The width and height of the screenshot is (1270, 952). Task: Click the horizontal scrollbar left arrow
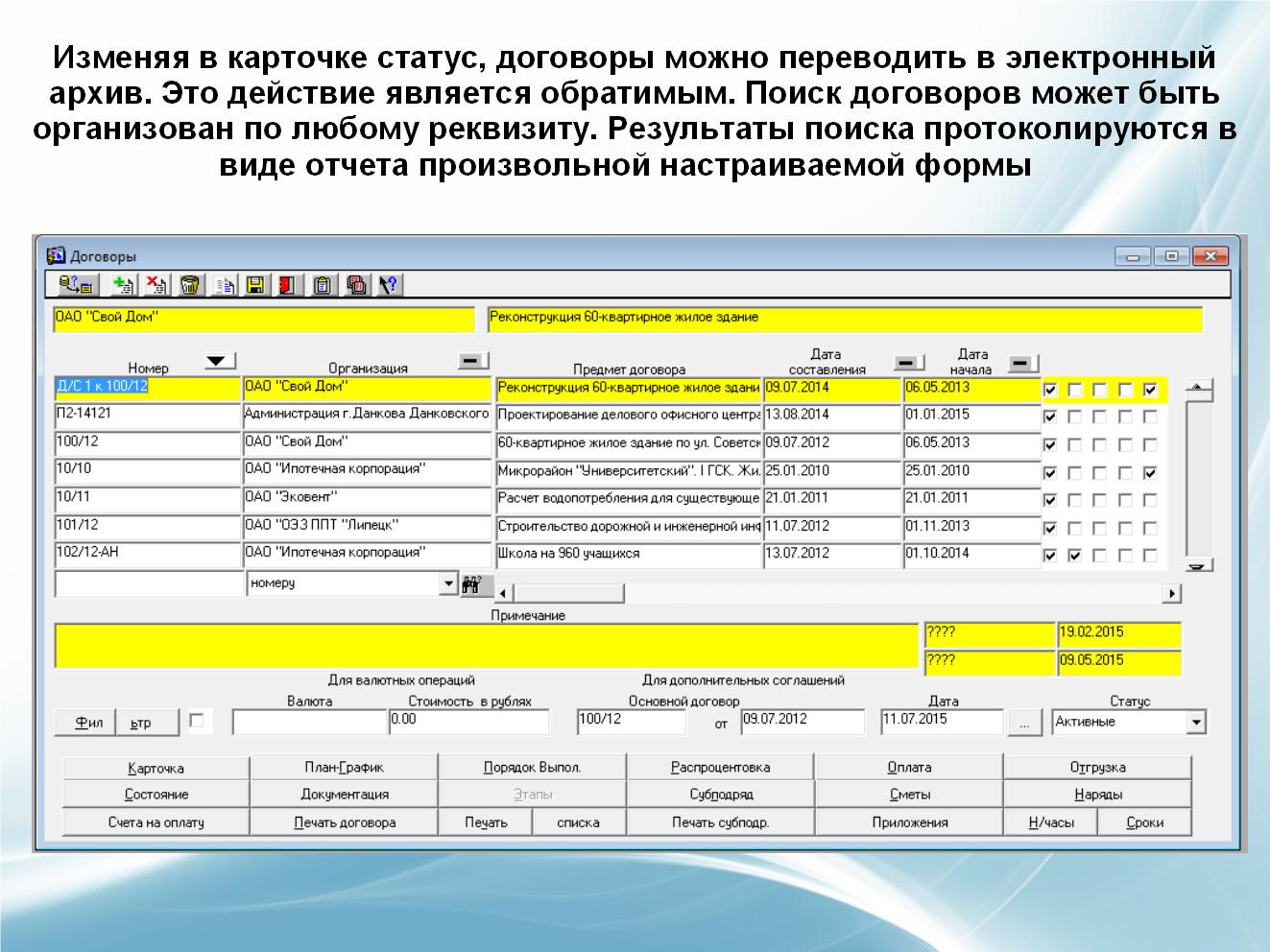(505, 594)
